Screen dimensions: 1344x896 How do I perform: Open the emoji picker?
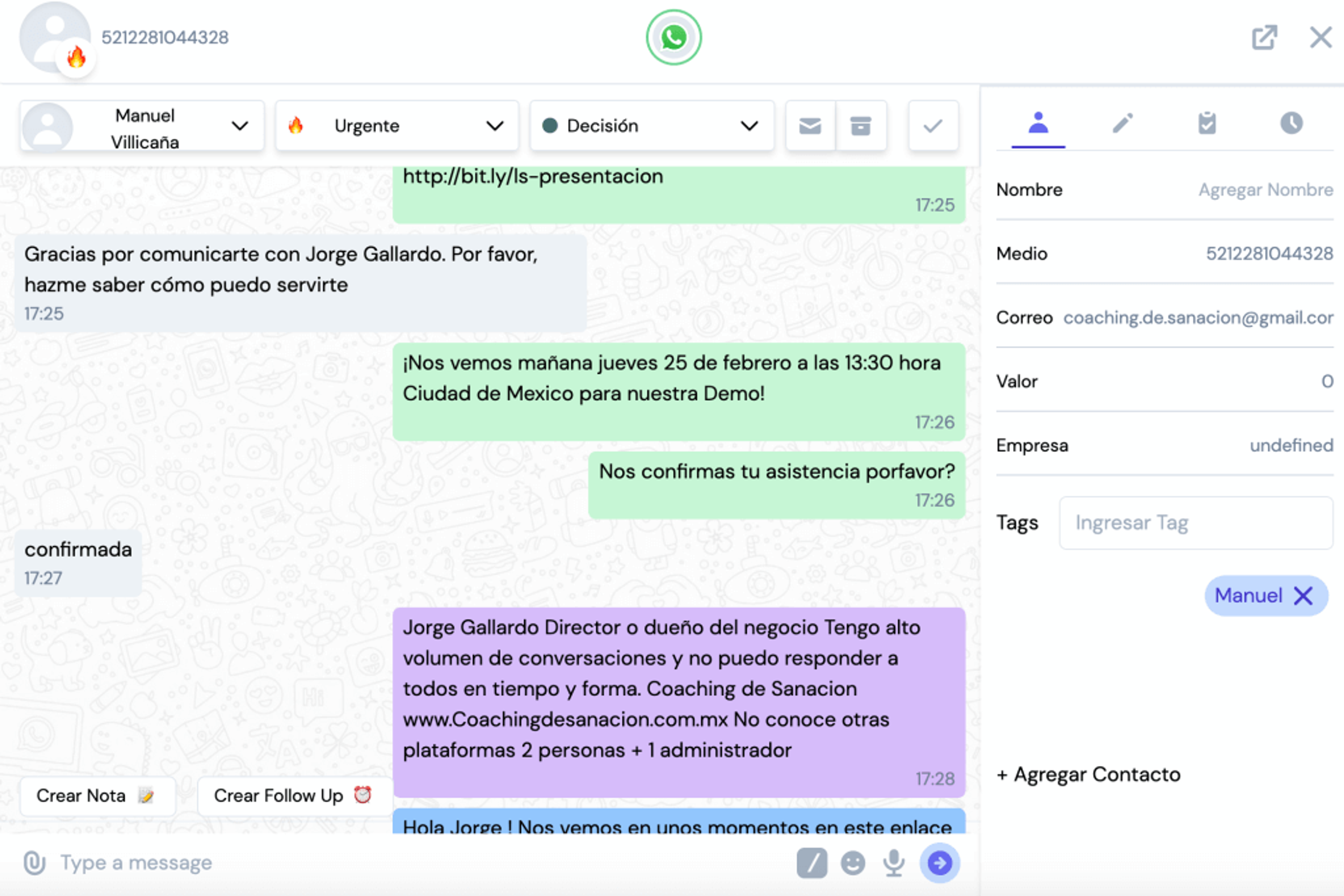(852, 863)
